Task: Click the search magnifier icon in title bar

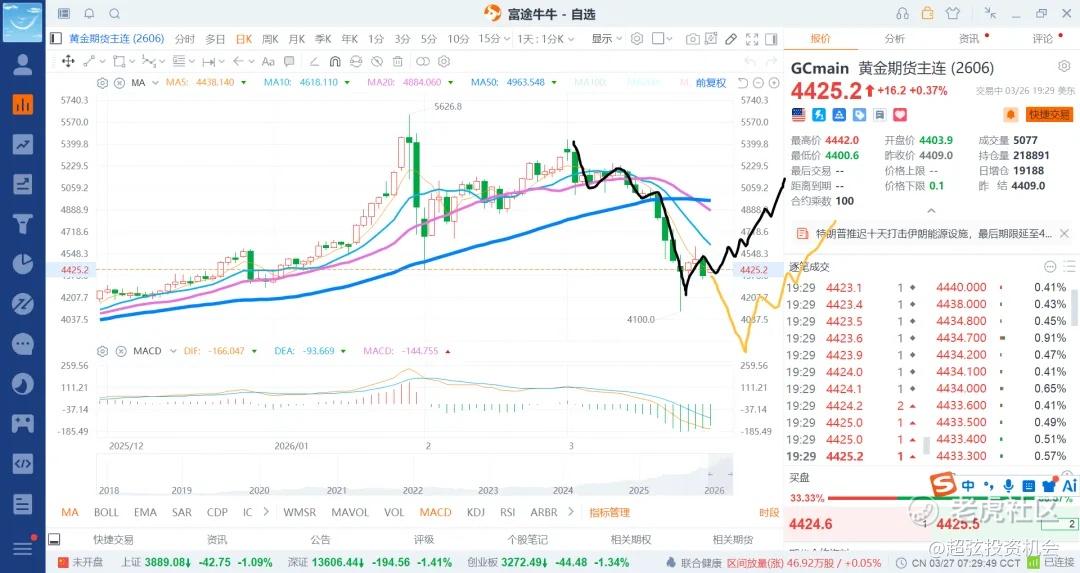Action: tap(113, 14)
